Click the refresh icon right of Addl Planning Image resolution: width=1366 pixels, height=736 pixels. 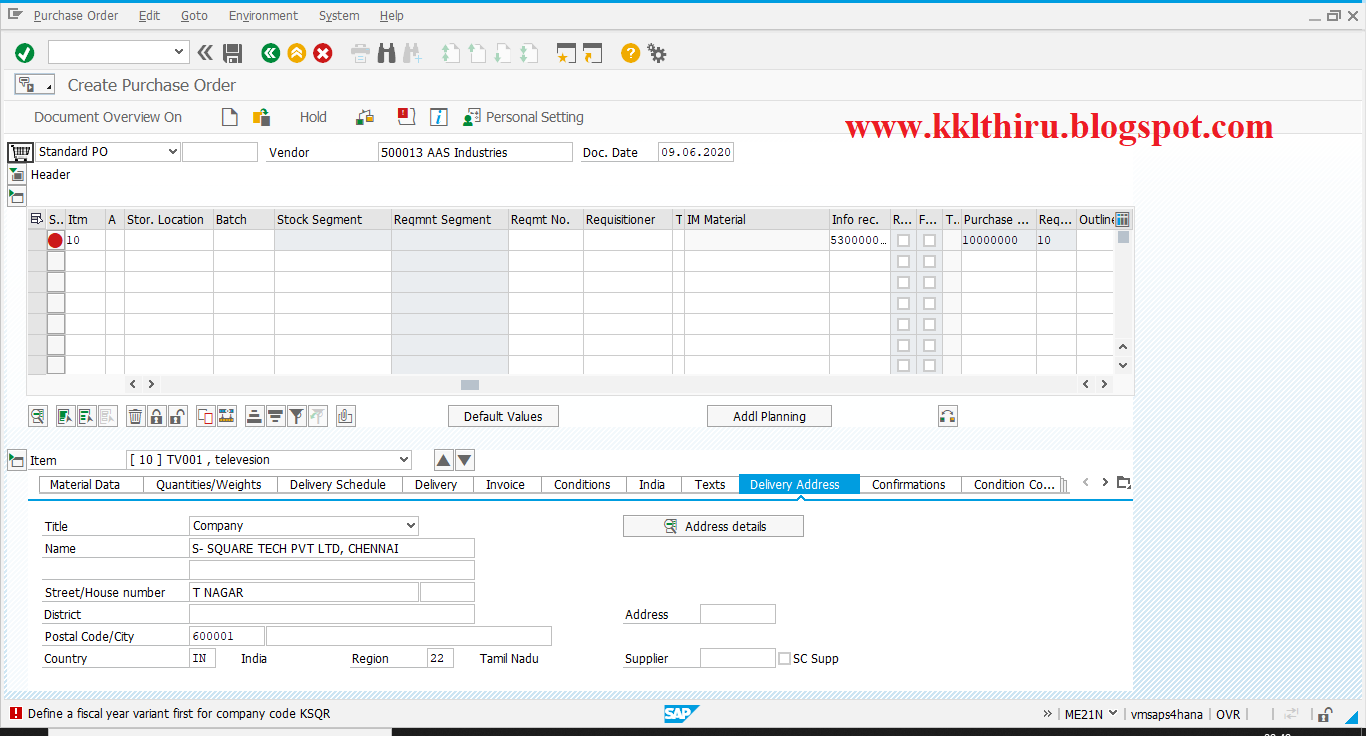coord(948,416)
